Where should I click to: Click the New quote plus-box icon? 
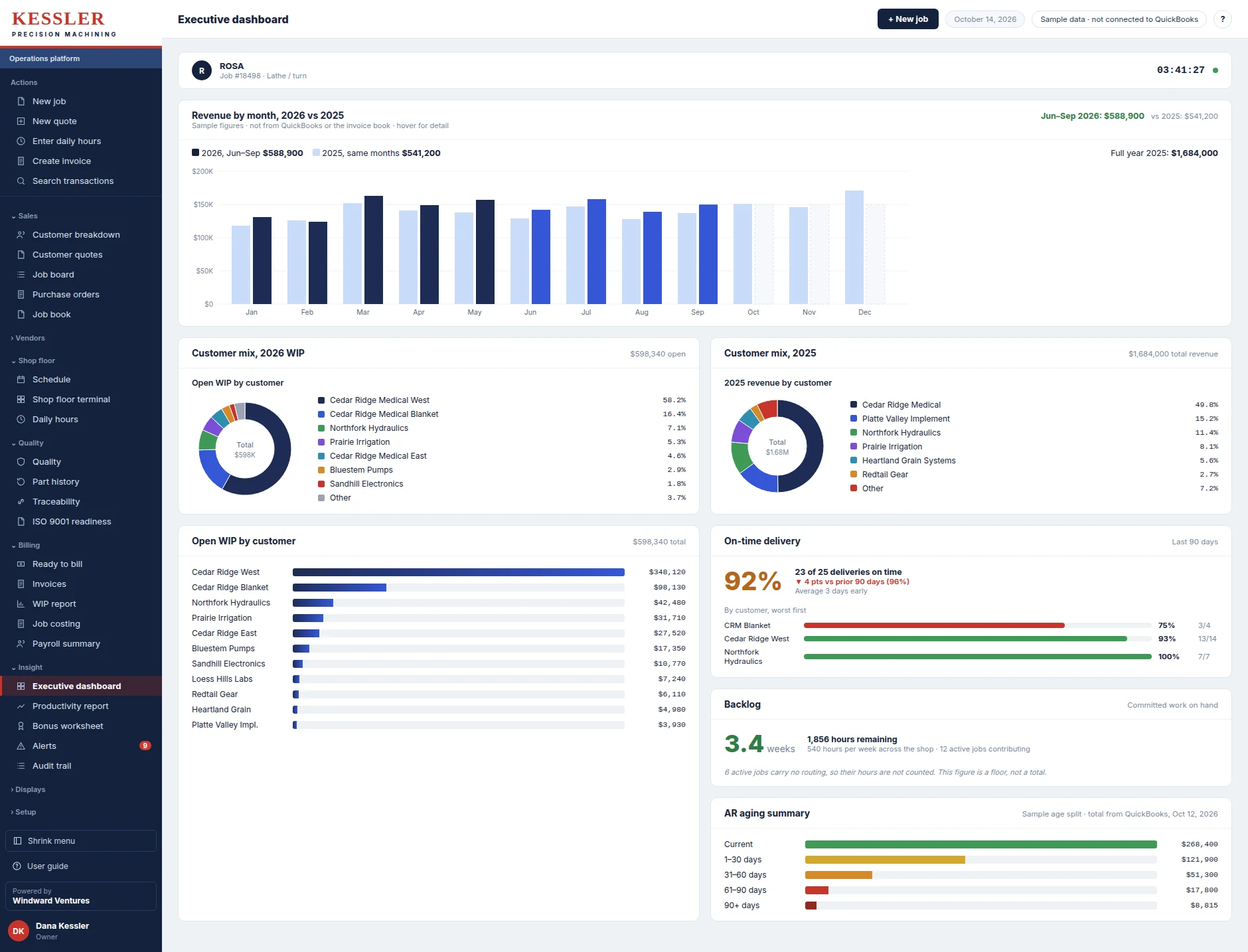[21, 121]
